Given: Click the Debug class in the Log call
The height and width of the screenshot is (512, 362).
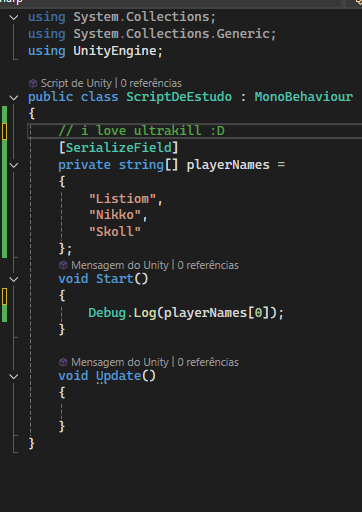Looking at the screenshot, I should pyautogui.click(x=107, y=313).
